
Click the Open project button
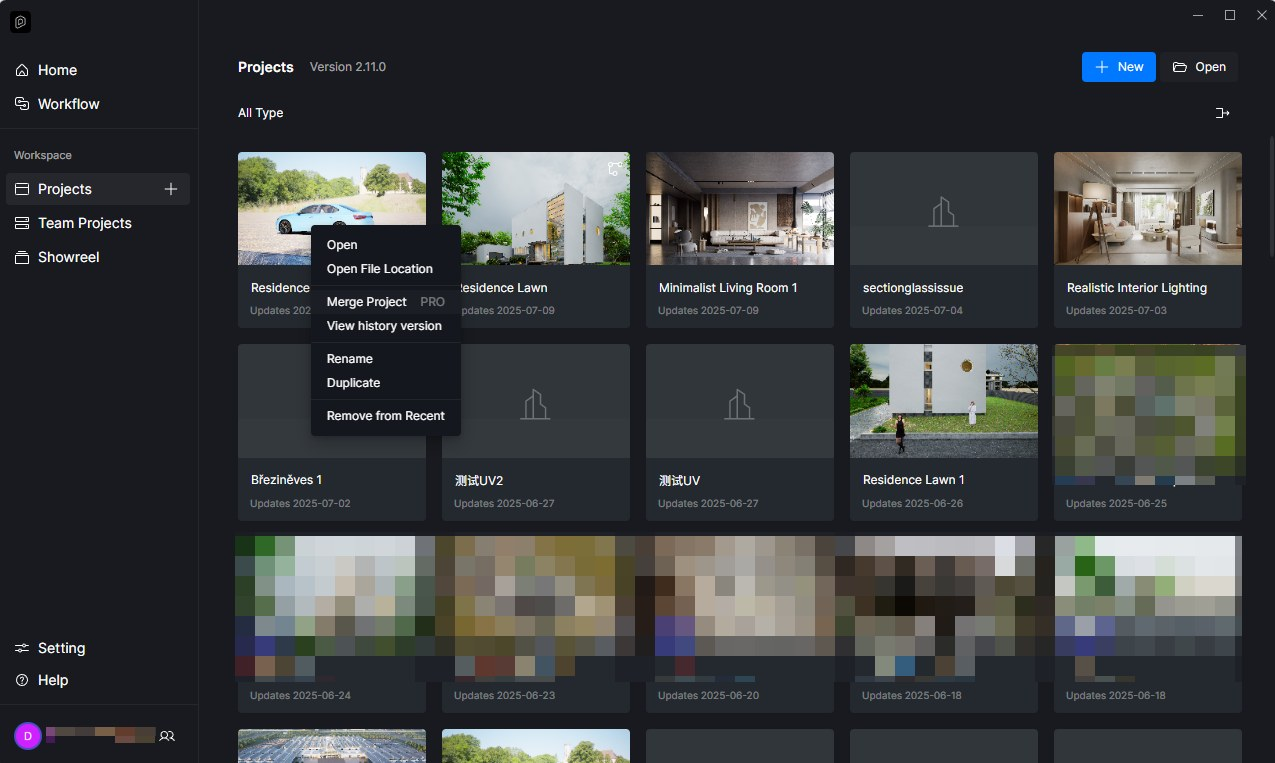pyautogui.click(x=1199, y=67)
